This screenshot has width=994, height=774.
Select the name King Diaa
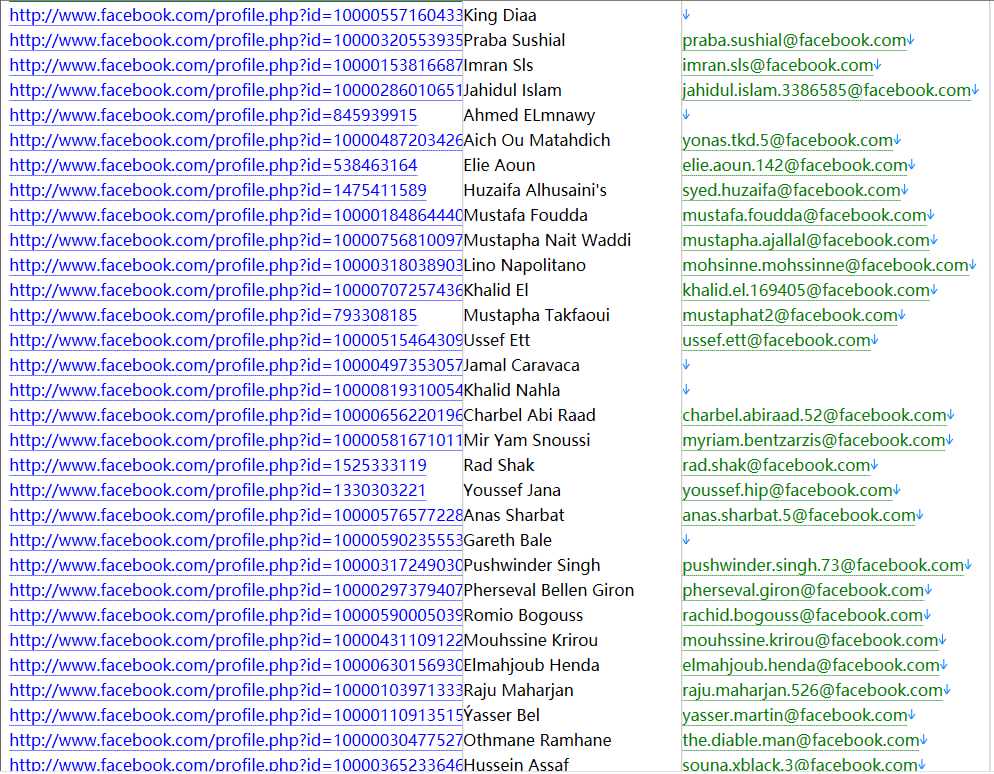500,15
